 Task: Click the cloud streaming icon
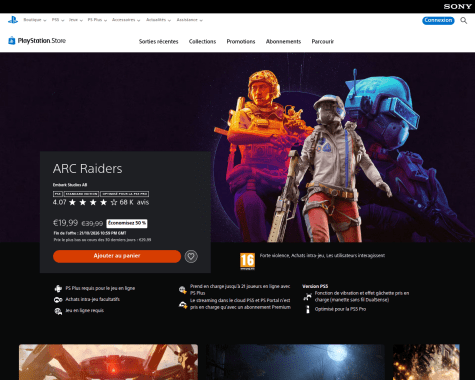click(x=183, y=304)
